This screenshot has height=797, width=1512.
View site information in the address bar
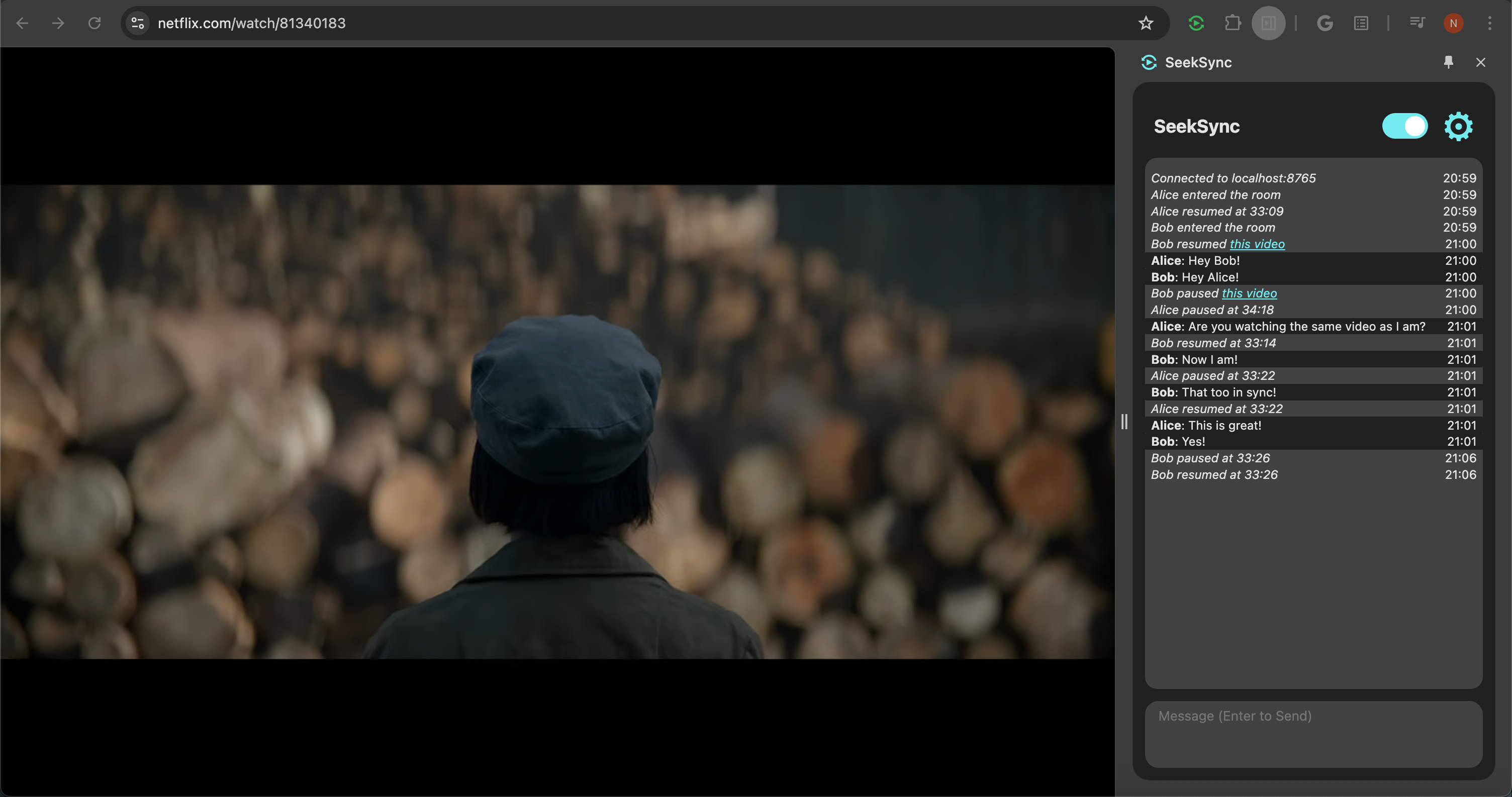138,24
